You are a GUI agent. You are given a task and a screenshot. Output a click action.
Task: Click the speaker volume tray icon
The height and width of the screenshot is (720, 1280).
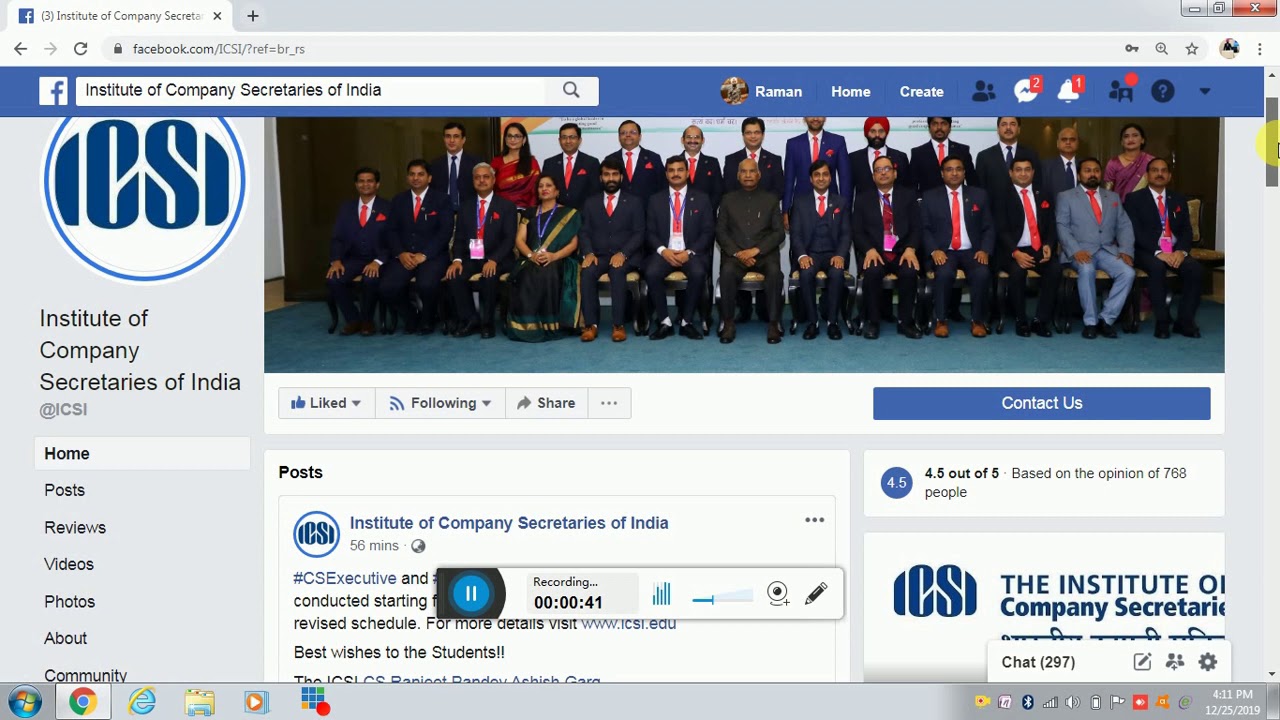click(1072, 702)
